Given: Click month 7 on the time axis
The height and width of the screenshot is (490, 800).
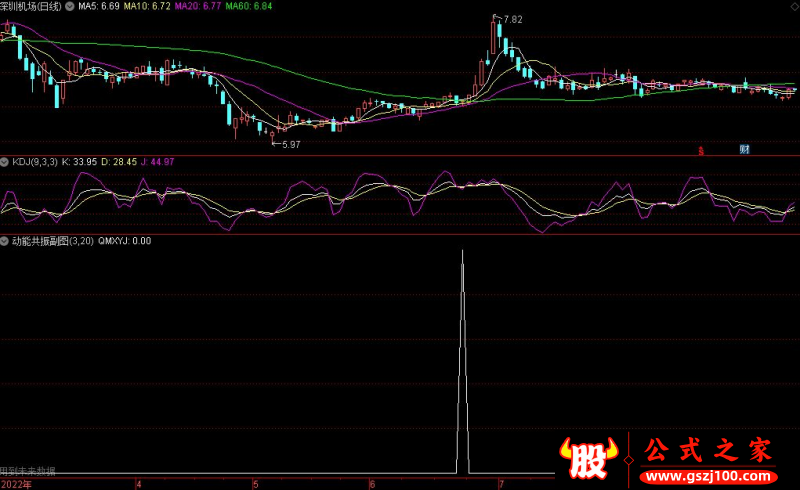Looking at the screenshot, I should 499,484.
